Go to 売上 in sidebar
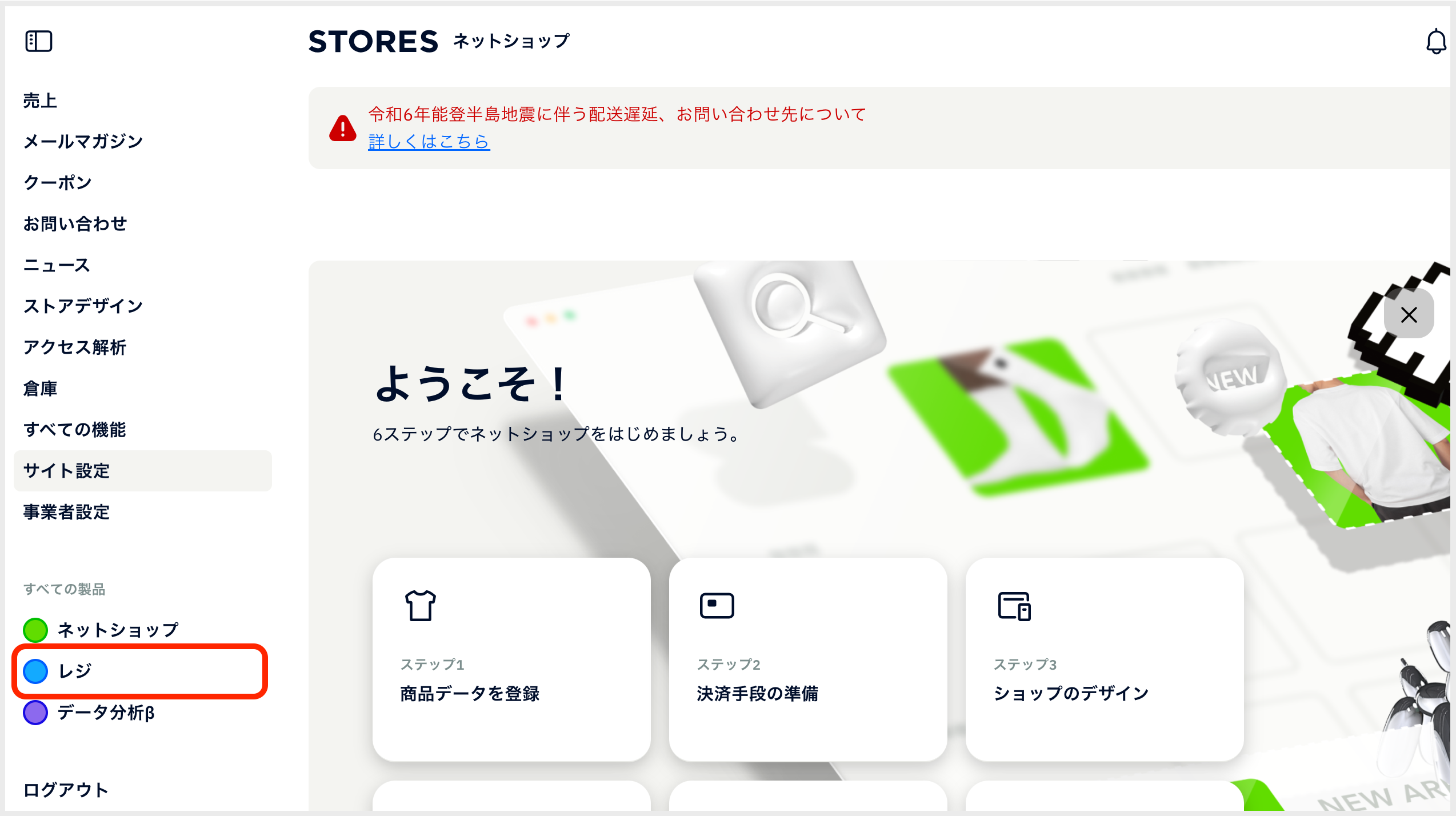 click(40, 101)
